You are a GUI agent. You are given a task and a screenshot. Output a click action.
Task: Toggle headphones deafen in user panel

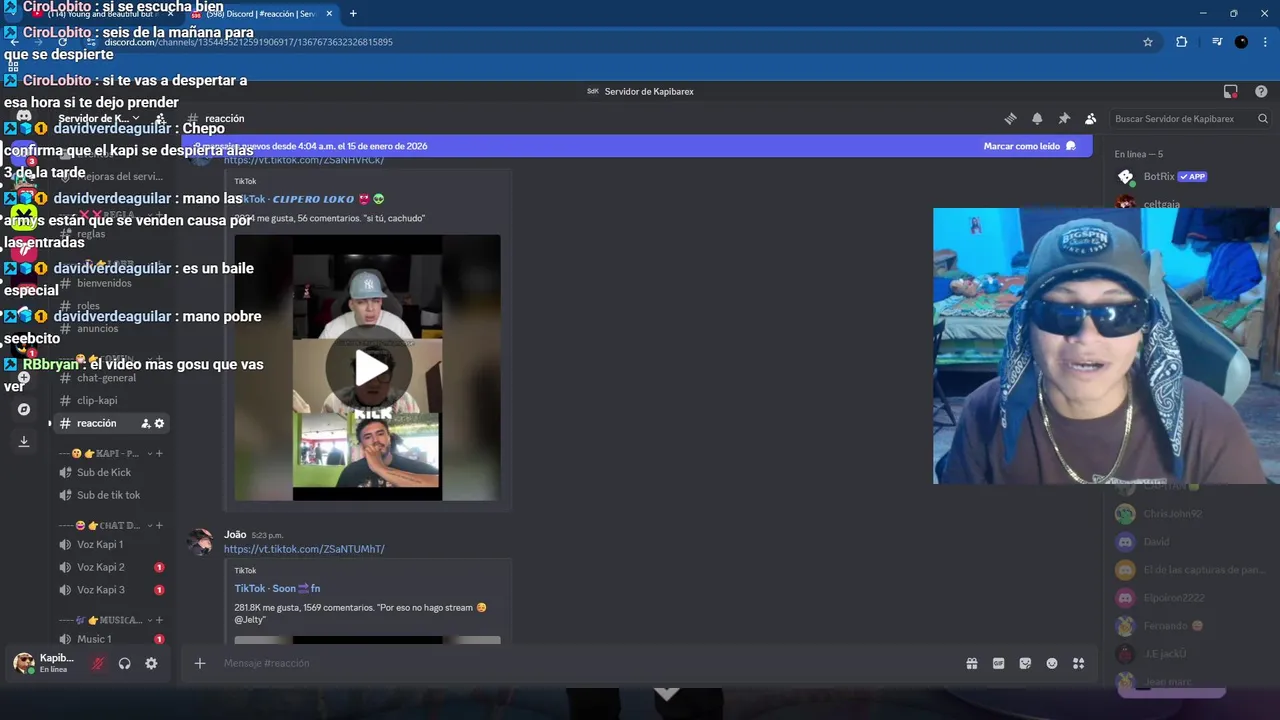pos(125,663)
